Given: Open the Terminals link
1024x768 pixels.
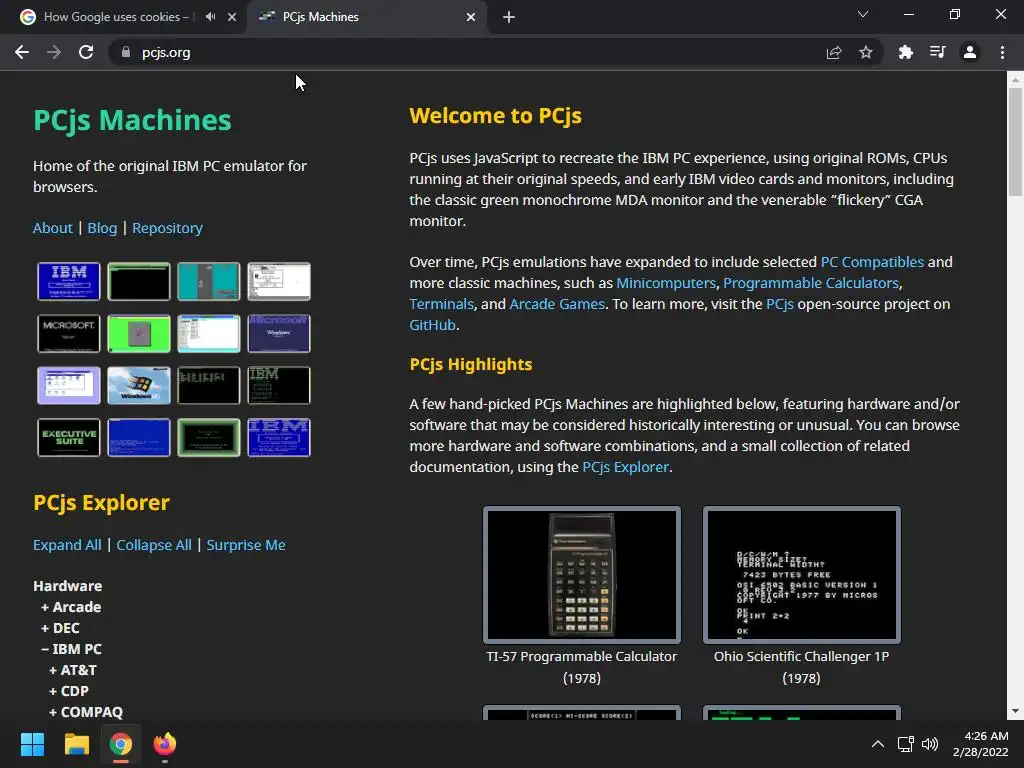Looking at the screenshot, I should click(x=441, y=304).
